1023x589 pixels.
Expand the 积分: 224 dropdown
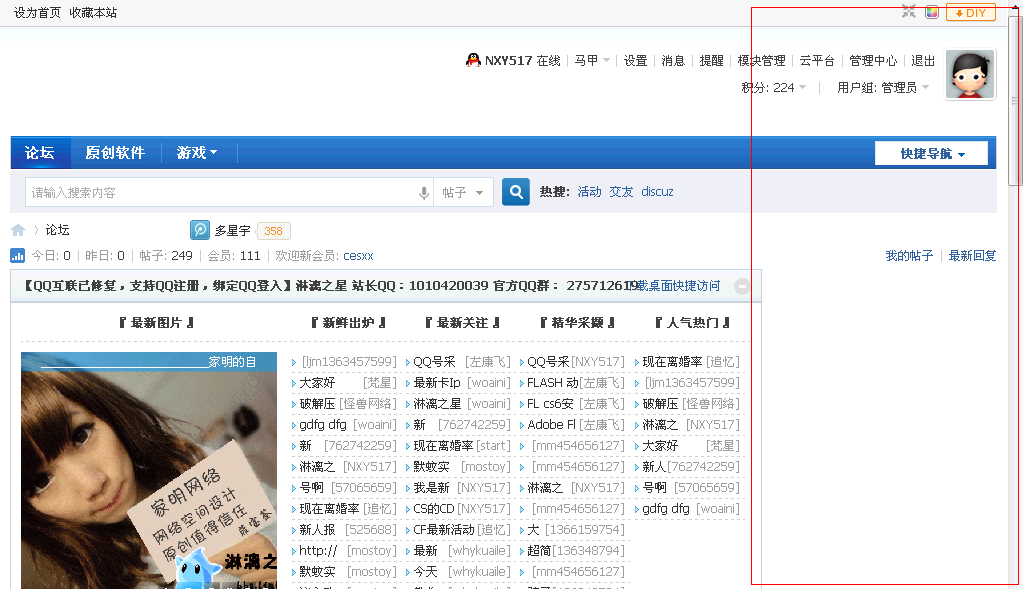pos(774,87)
